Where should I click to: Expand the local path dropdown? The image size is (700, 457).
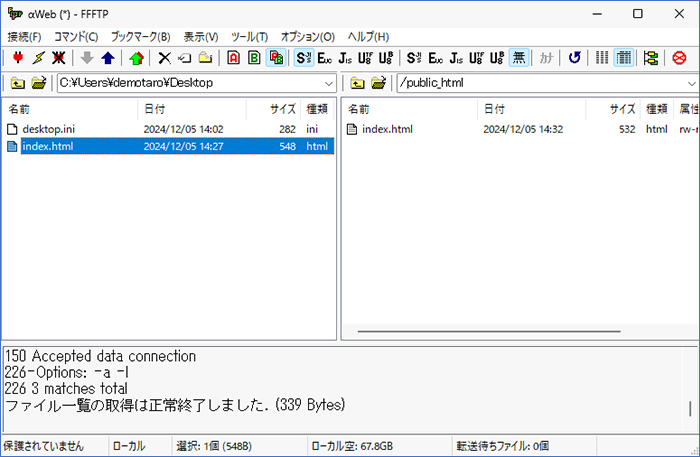(328, 83)
